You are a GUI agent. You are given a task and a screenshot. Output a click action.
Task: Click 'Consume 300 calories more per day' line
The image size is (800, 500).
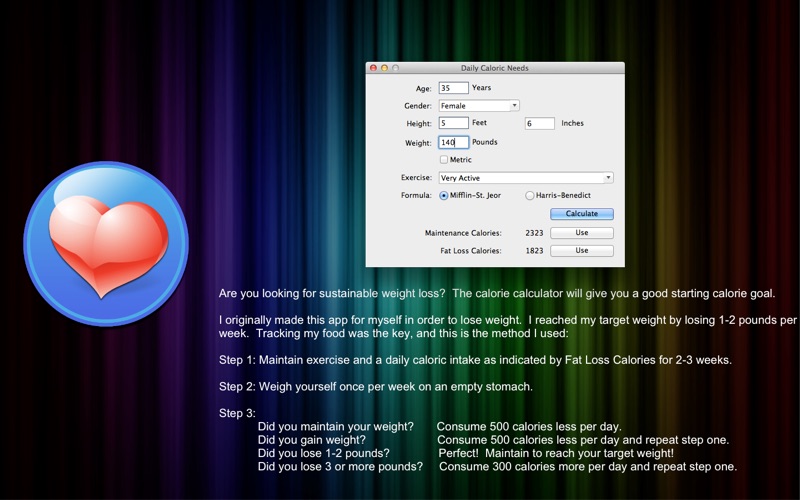tap(588, 466)
